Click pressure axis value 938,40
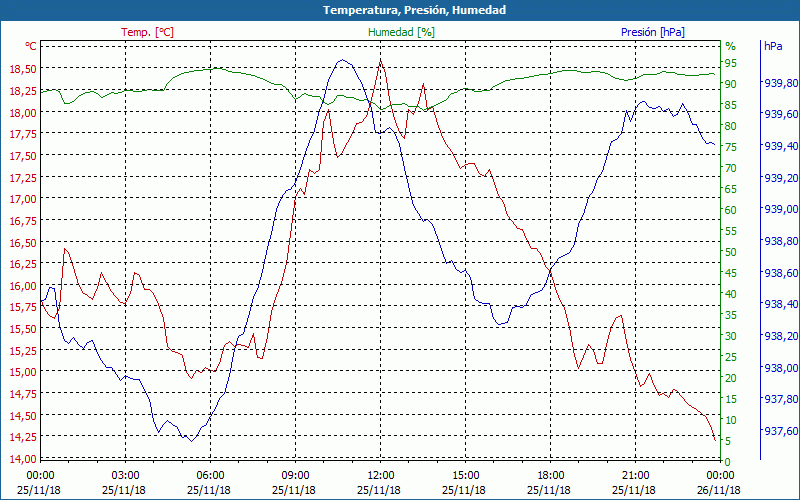Viewport: 800px width, 500px height. pyautogui.click(x=781, y=305)
